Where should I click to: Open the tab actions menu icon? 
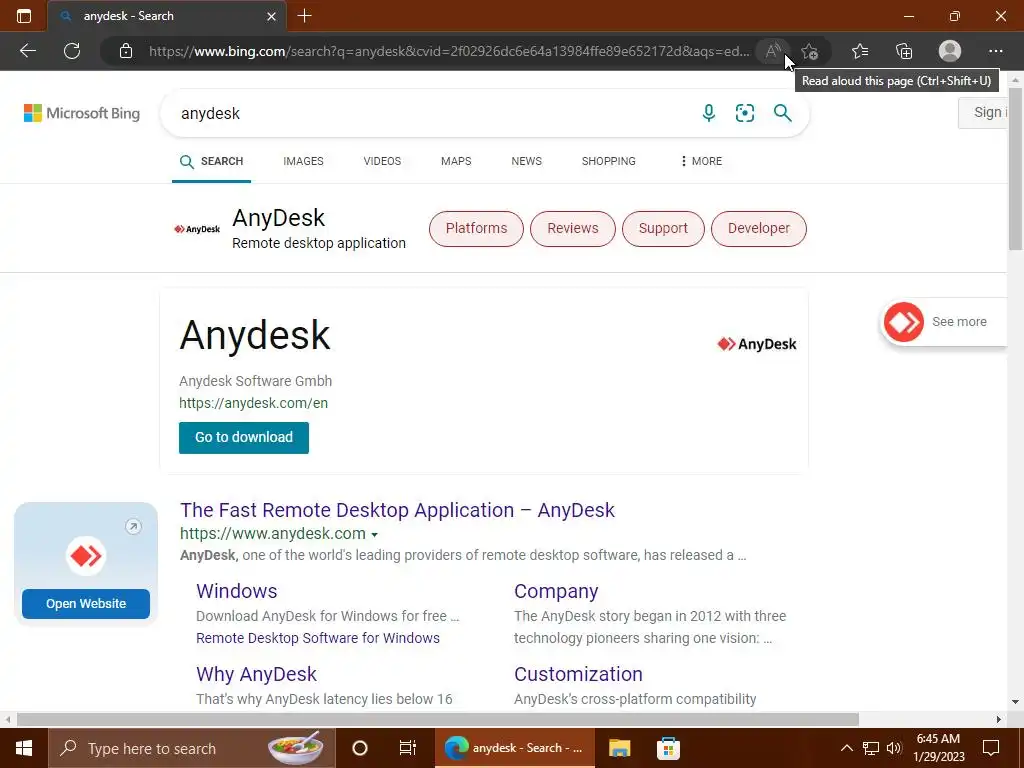(24, 16)
